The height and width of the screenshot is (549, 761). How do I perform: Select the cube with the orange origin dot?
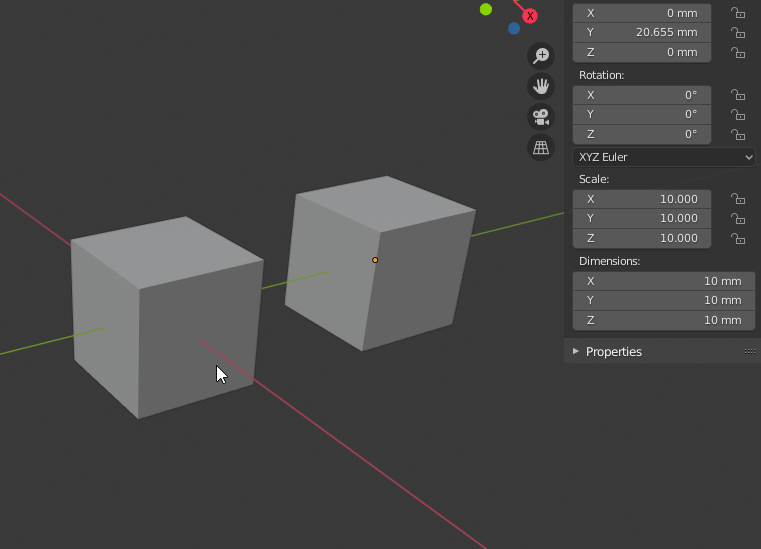pos(379,265)
